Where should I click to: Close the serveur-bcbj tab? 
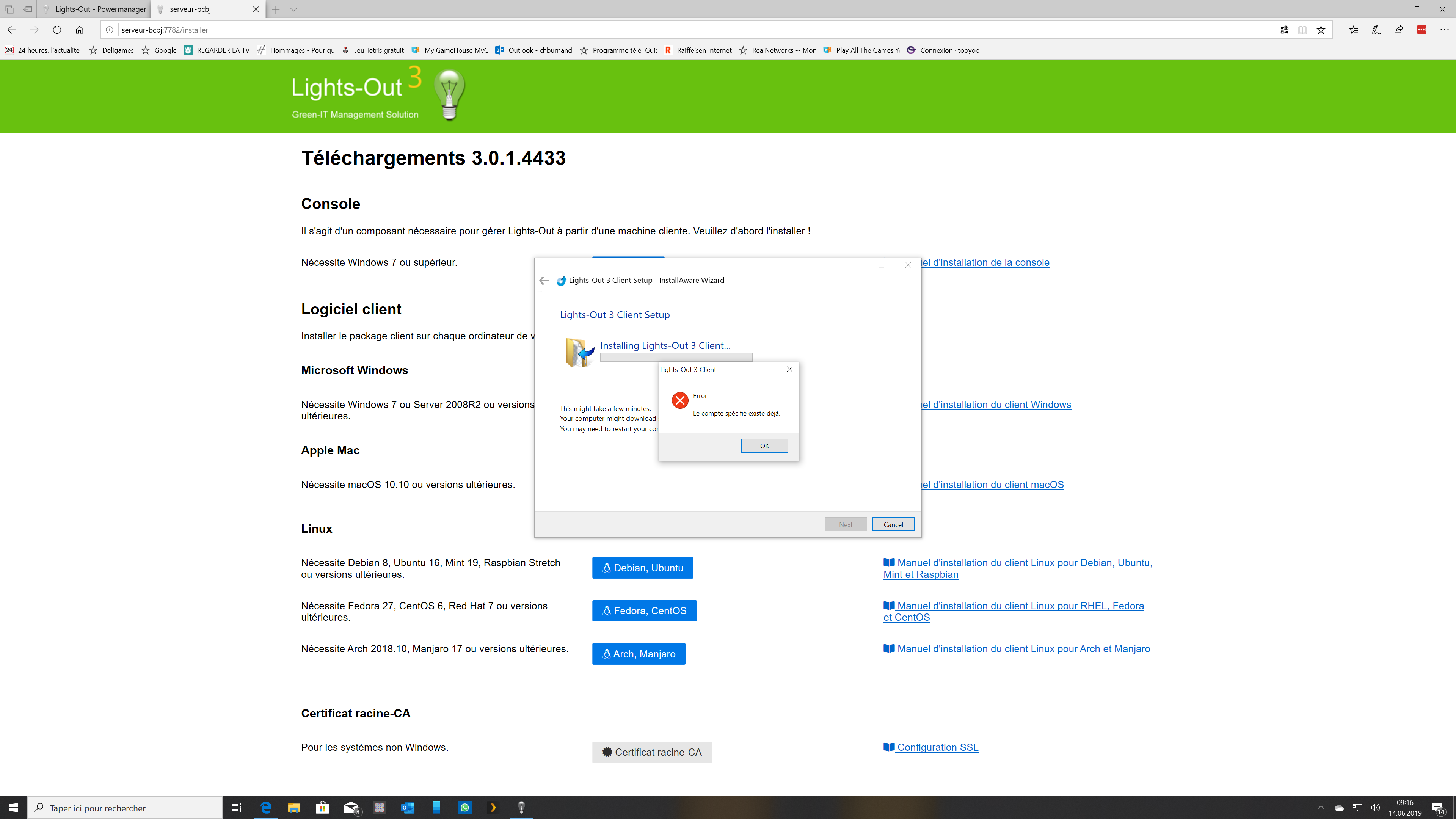(x=256, y=9)
